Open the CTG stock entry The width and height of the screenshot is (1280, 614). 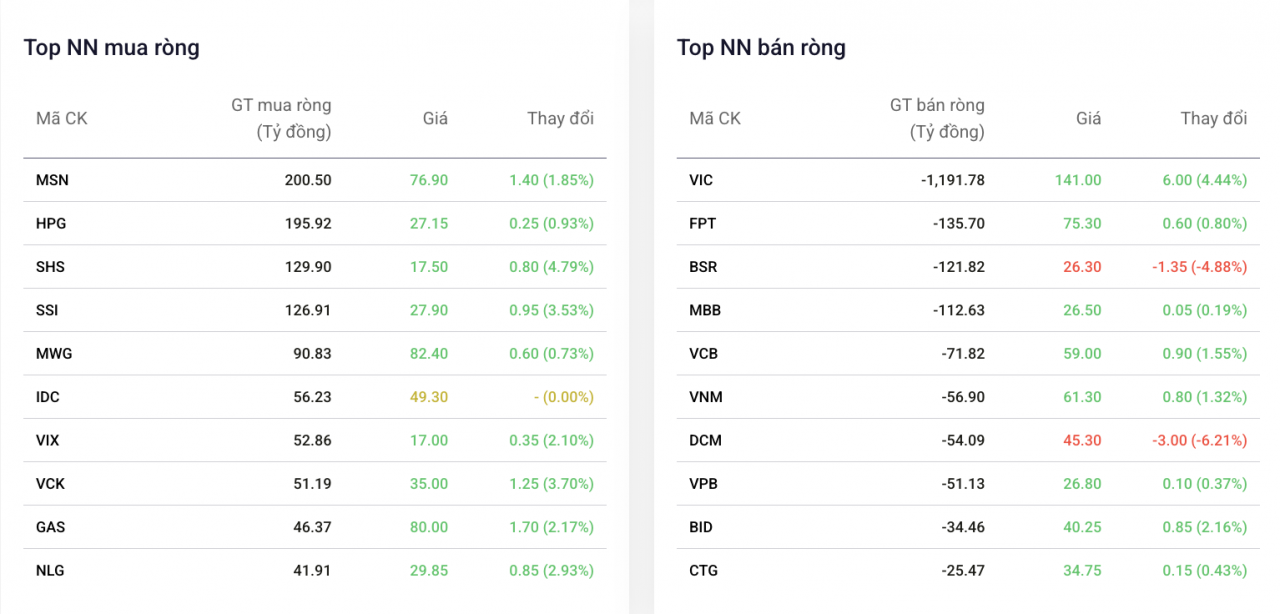pos(703,570)
